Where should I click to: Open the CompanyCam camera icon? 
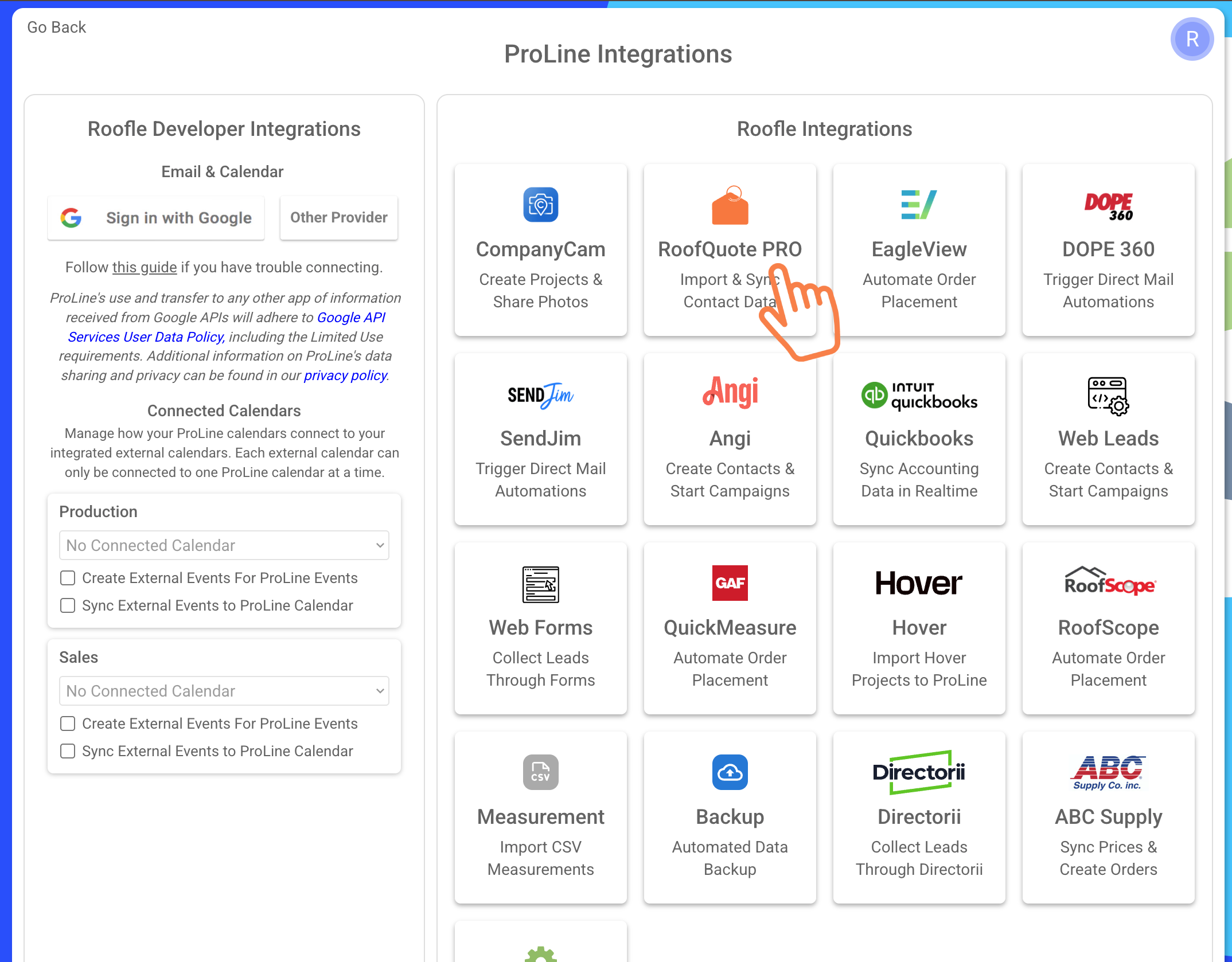click(x=540, y=205)
